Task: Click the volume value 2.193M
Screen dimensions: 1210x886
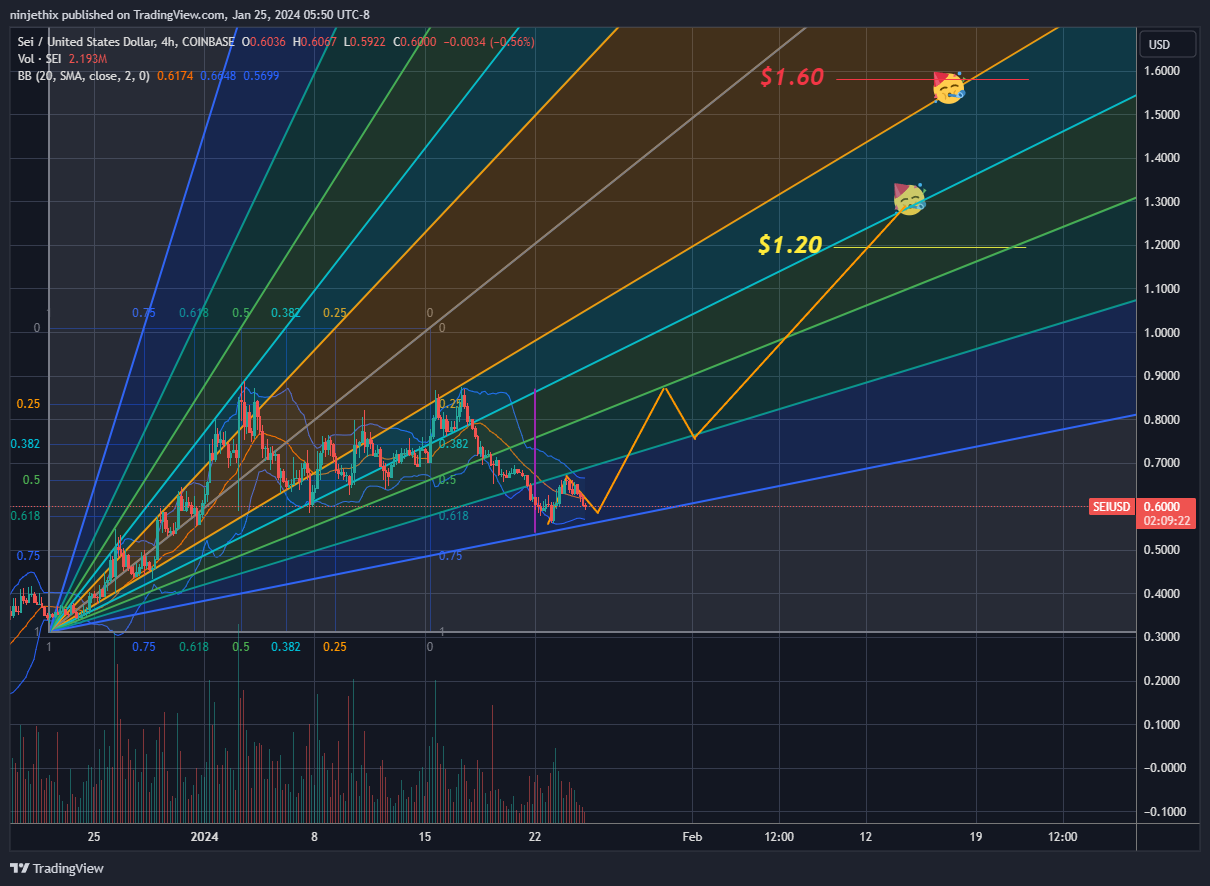Action: tap(87, 59)
